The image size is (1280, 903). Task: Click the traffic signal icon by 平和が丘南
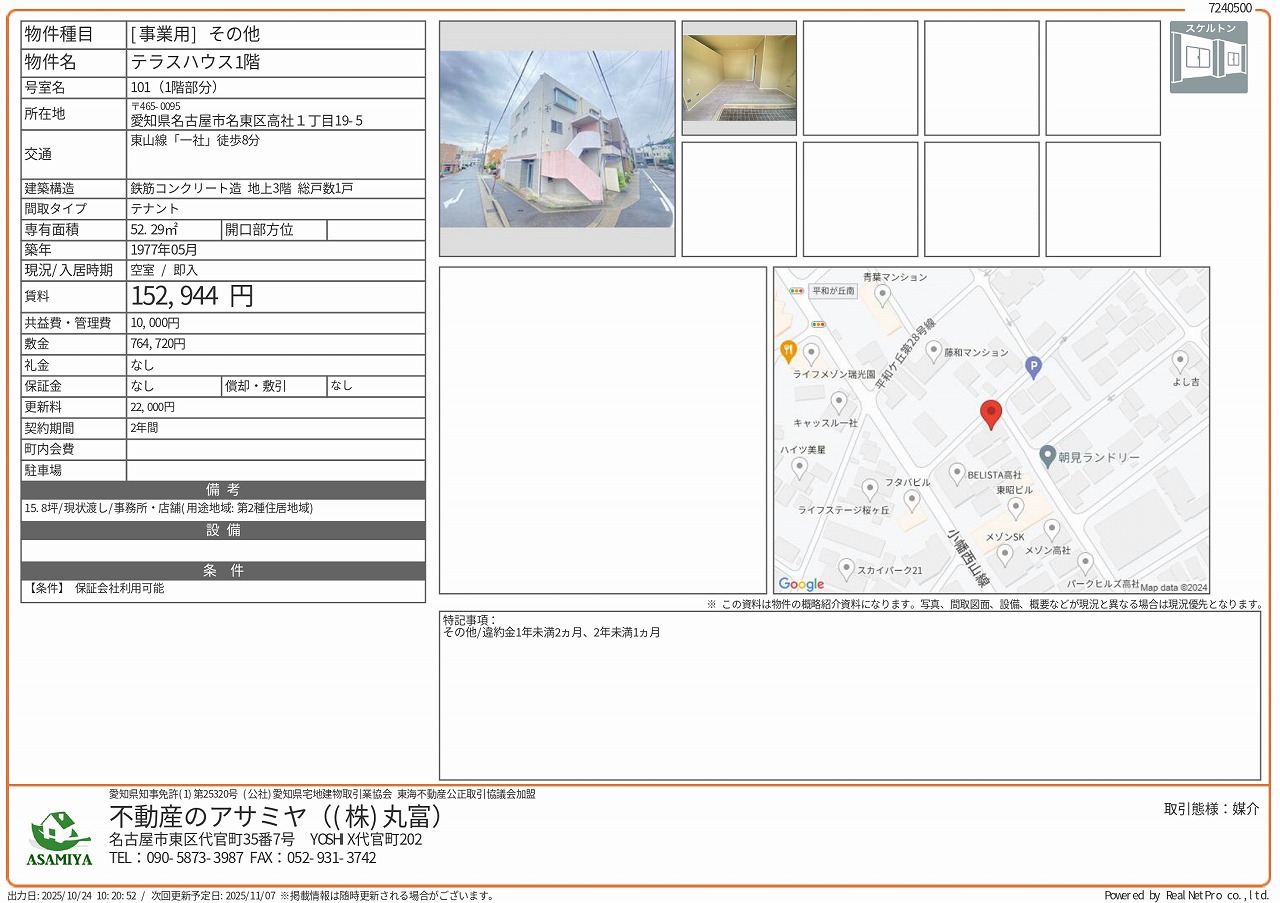796,291
